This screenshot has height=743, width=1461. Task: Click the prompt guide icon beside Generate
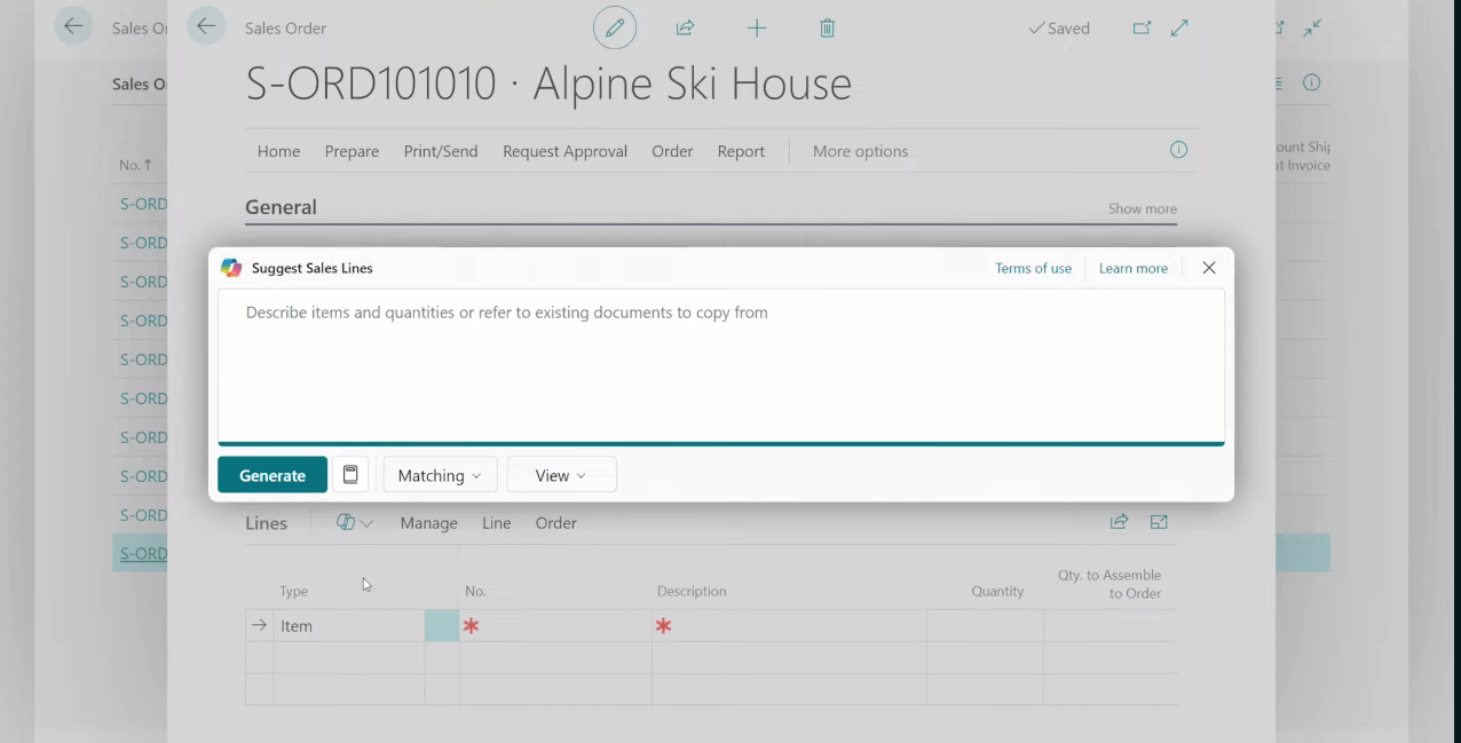click(350, 475)
